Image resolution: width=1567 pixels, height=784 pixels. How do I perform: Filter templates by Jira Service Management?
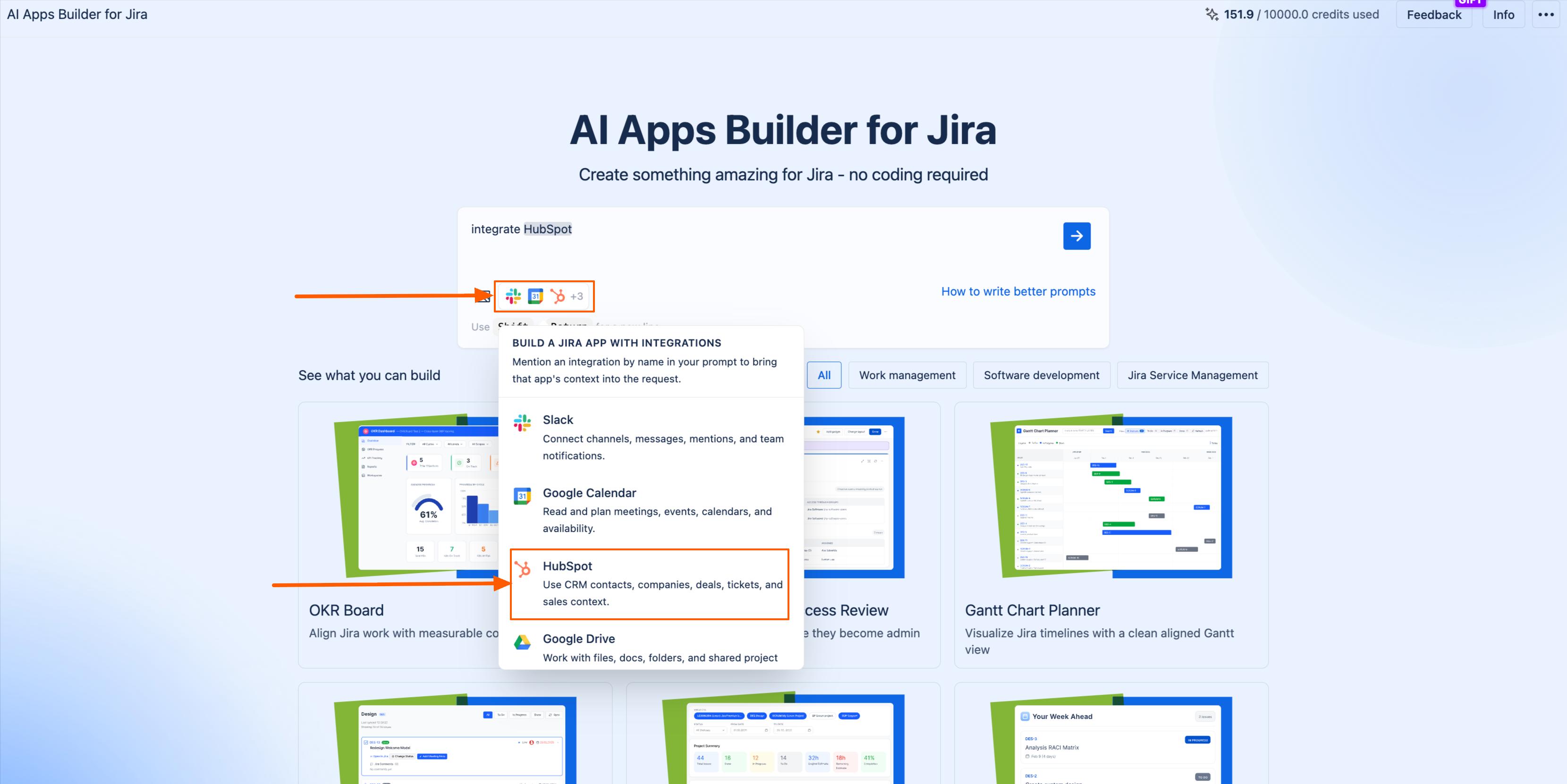pyautogui.click(x=1192, y=375)
